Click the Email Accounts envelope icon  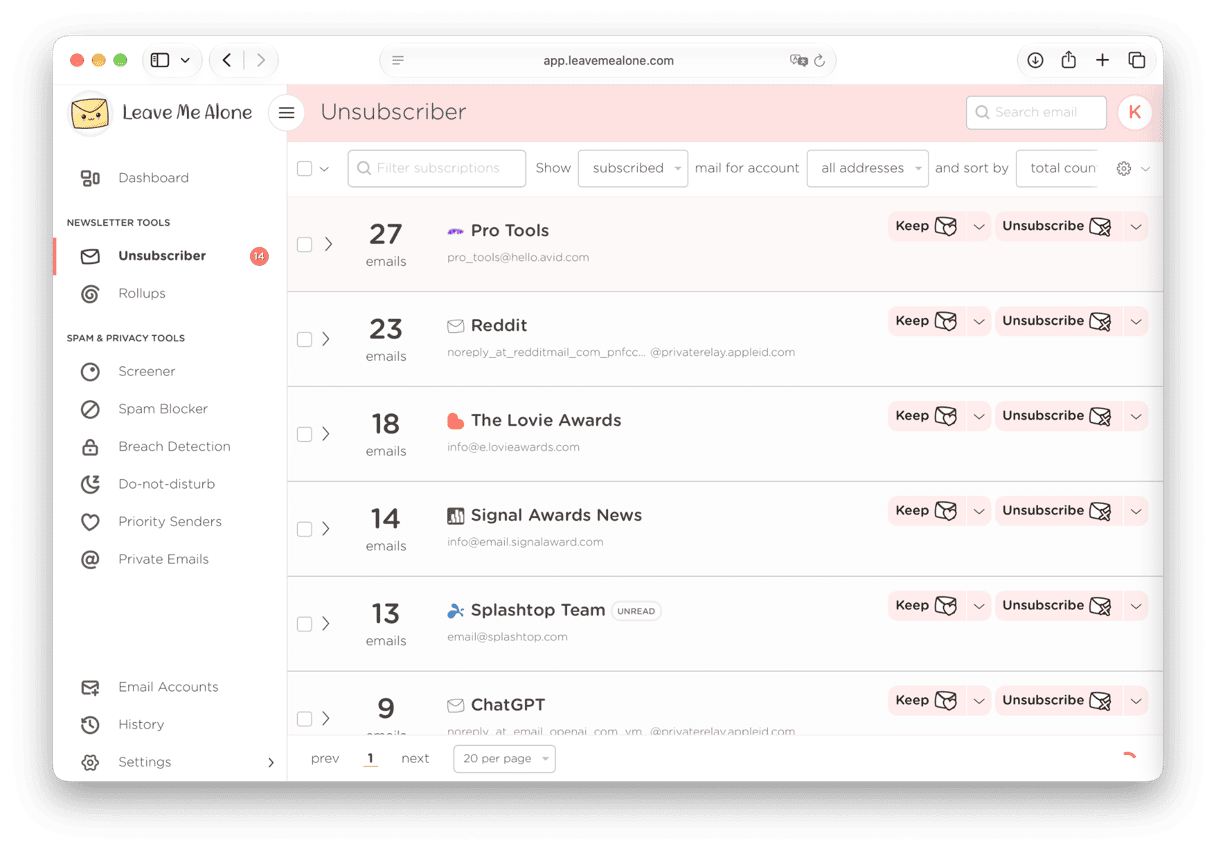click(x=90, y=687)
